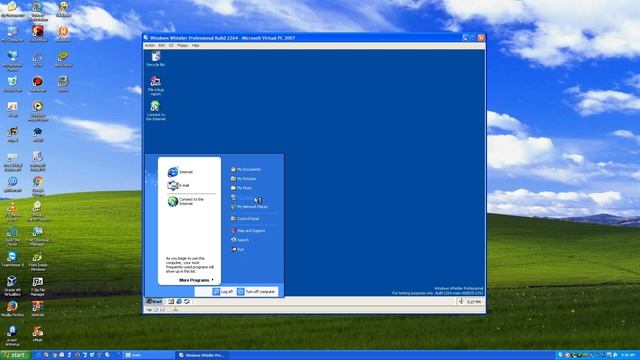This screenshot has height=360, width=640.
Task: Open My Computer icon on host desktop
Action: pyautogui.click(x=12, y=34)
